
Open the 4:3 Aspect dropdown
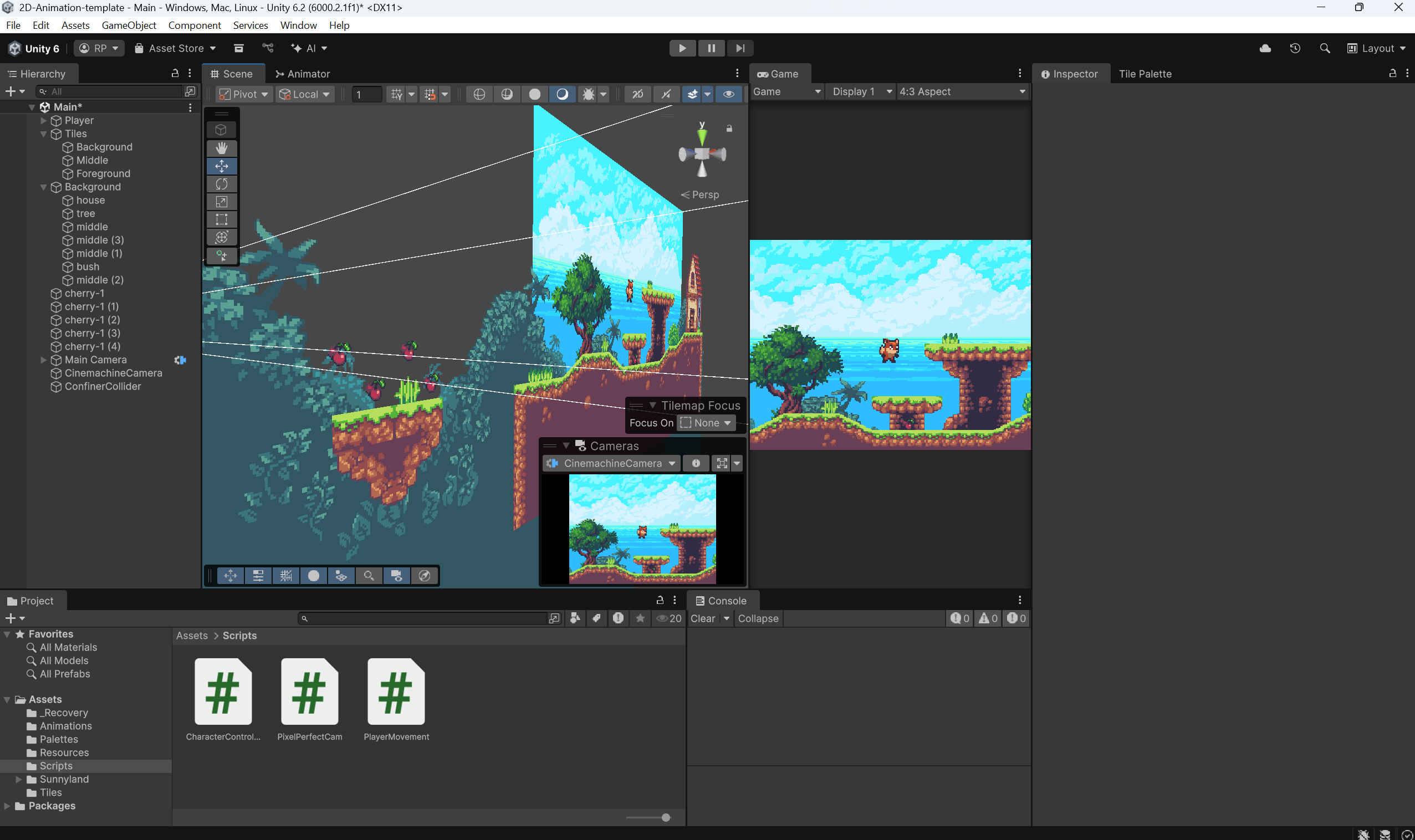(963, 91)
